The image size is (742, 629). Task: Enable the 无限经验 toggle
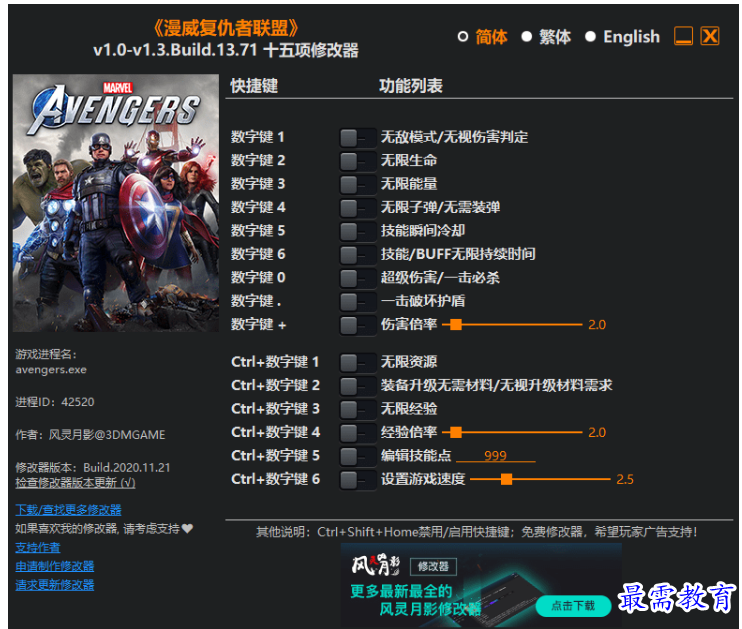[x=358, y=409]
